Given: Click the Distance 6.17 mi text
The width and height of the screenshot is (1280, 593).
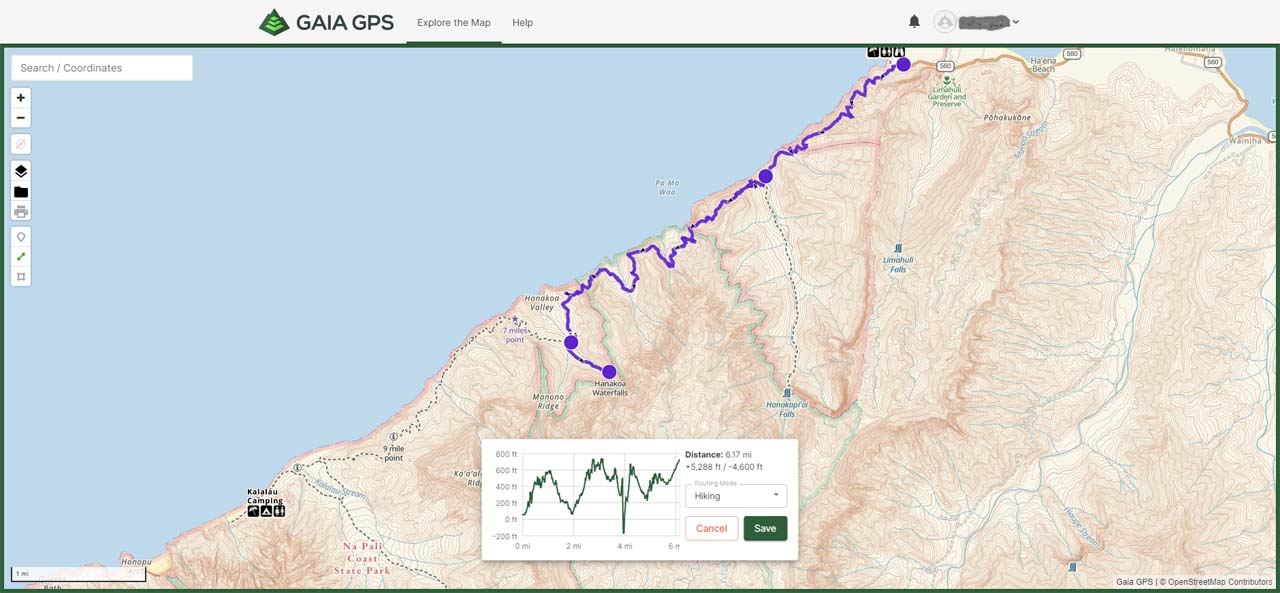Looking at the screenshot, I should (x=720, y=454).
